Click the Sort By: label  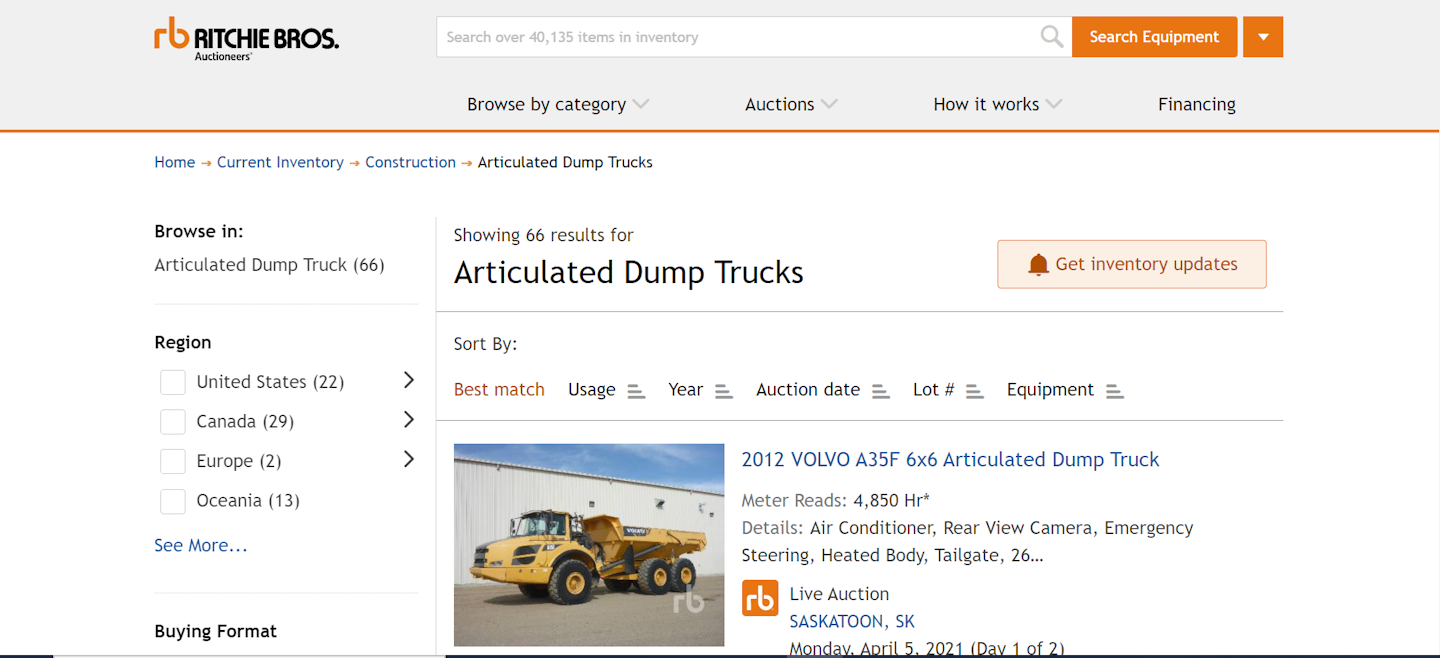[x=486, y=344]
